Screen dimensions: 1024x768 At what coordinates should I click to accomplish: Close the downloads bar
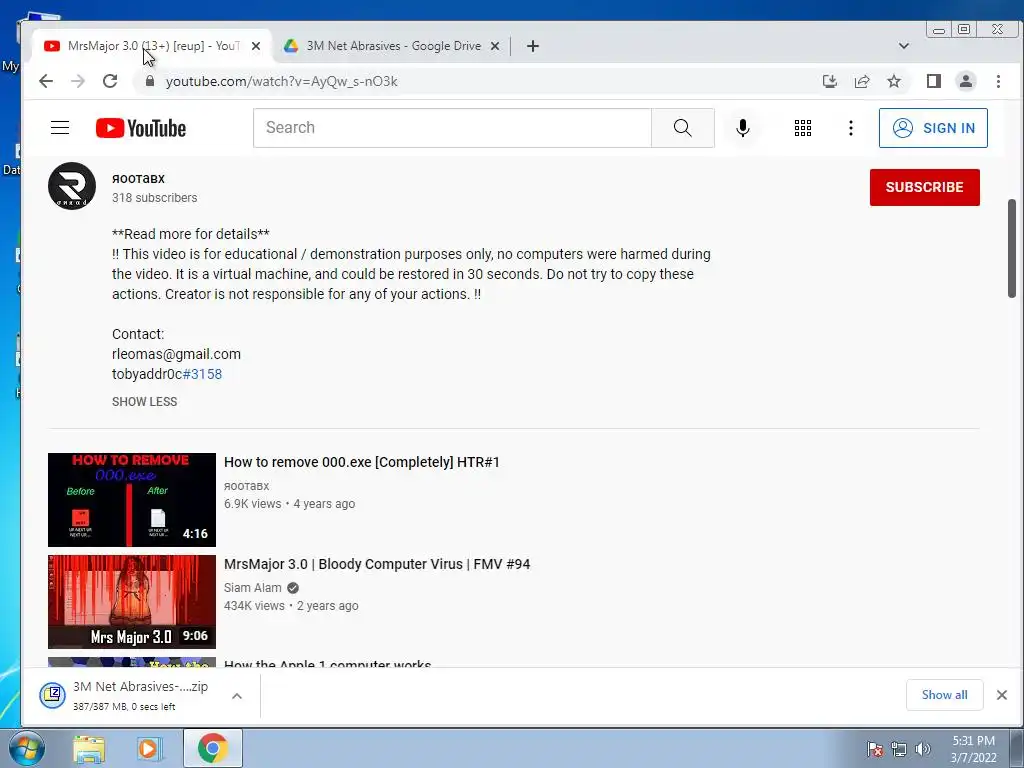coord(1002,695)
